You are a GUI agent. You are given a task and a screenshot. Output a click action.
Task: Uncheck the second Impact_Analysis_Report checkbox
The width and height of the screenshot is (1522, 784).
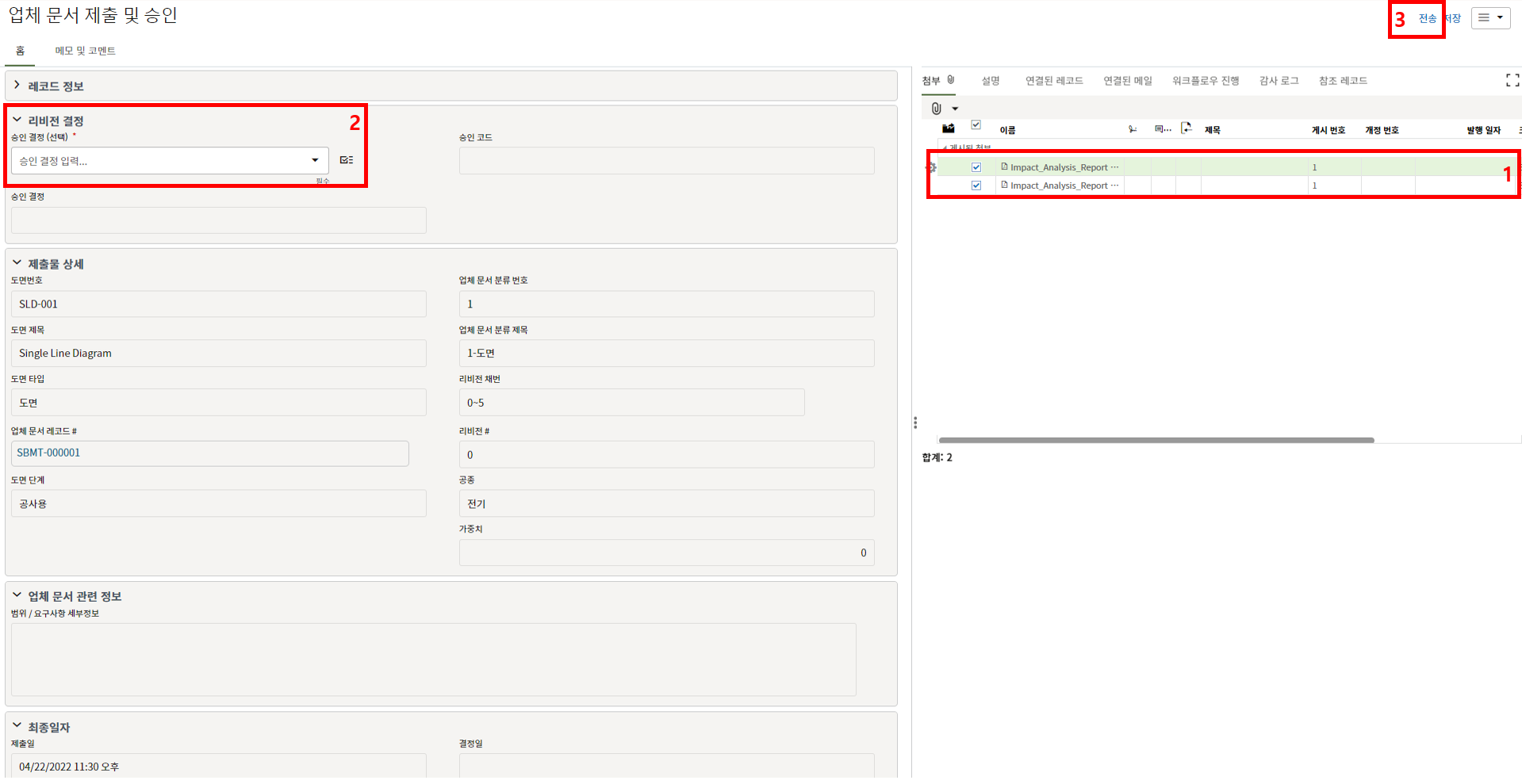[x=976, y=185]
